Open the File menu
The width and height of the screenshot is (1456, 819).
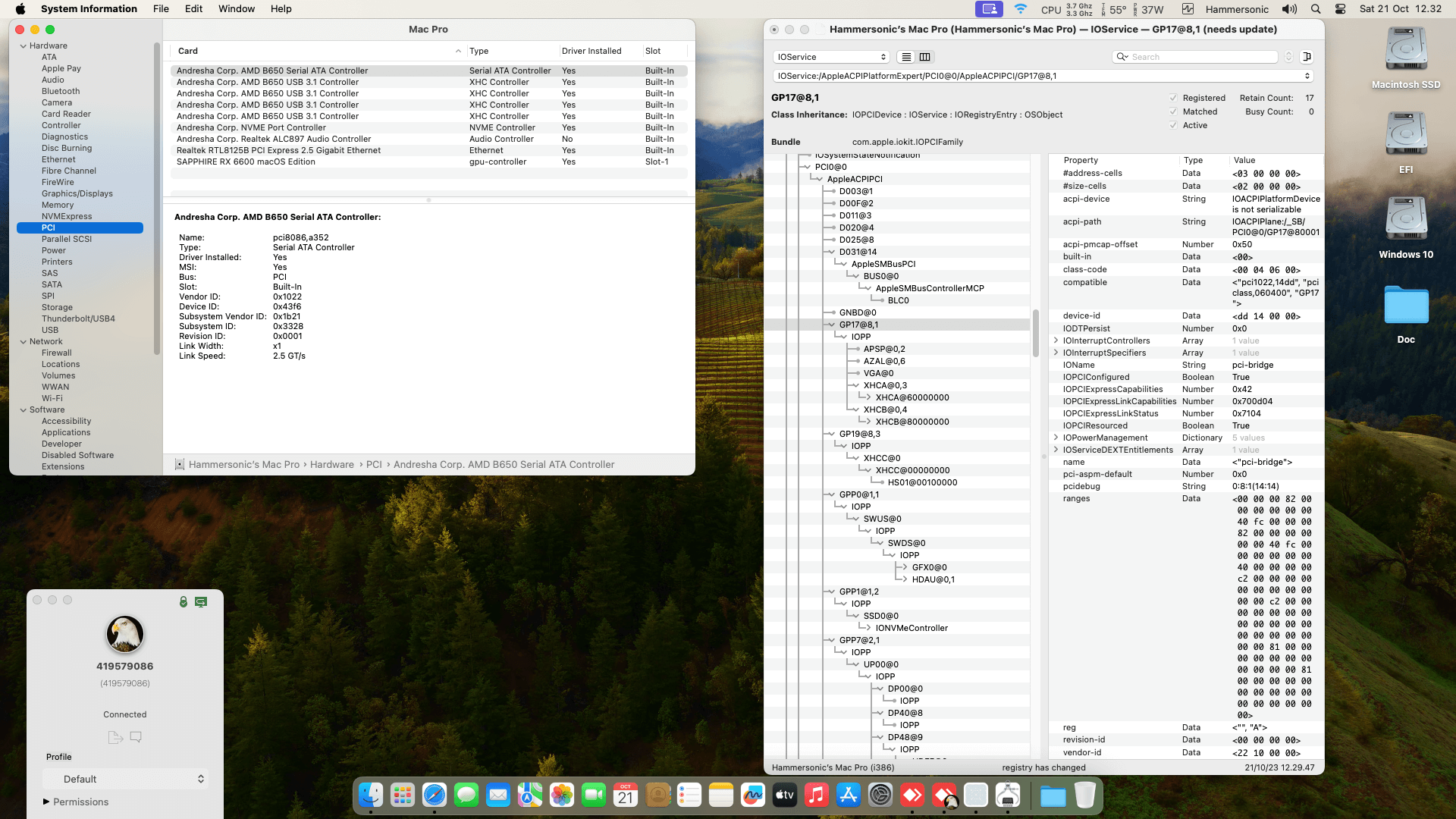click(161, 9)
